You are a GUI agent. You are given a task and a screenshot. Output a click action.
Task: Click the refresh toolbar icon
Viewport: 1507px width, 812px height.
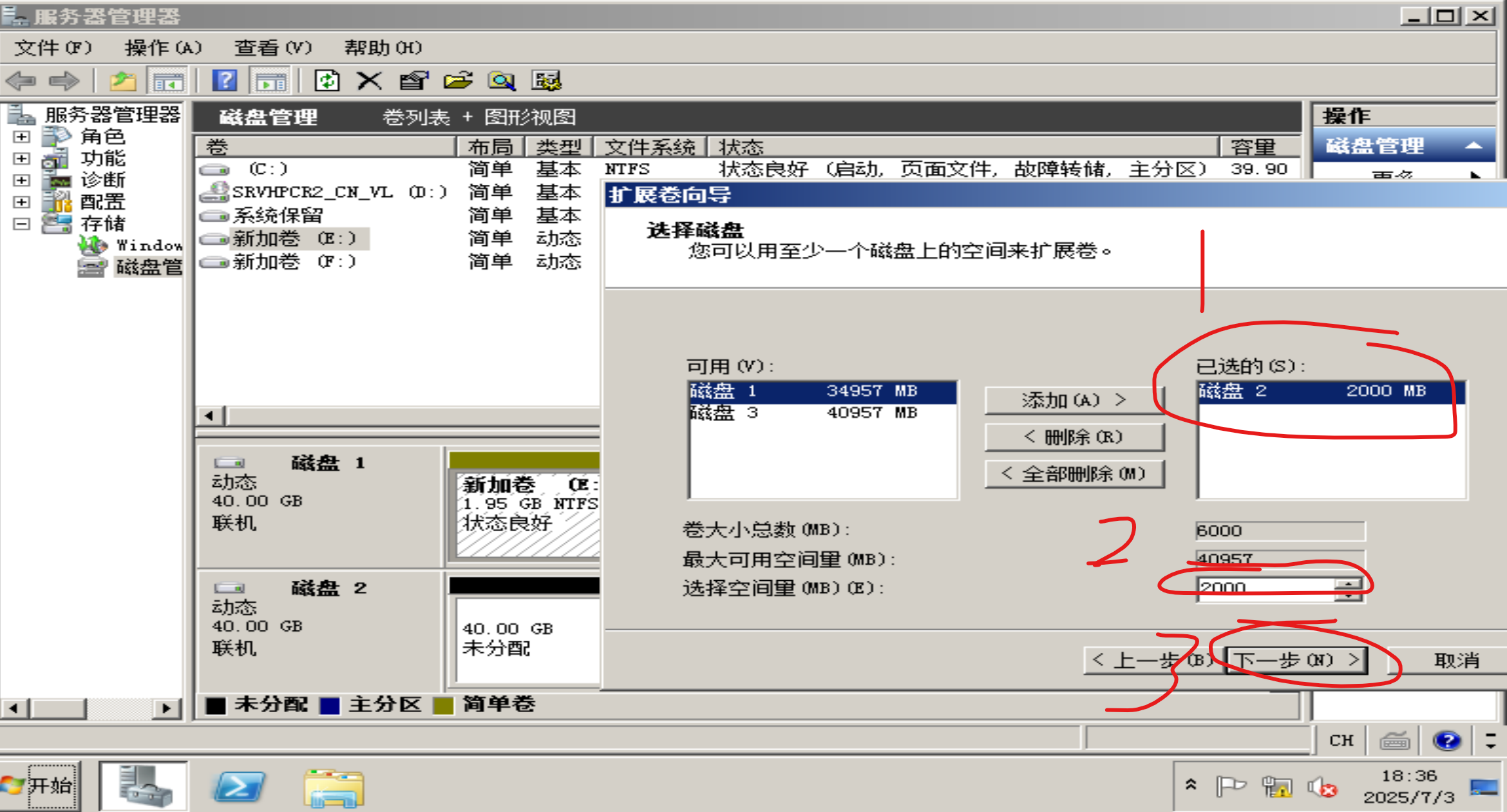pyautogui.click(x=327, y=81)
